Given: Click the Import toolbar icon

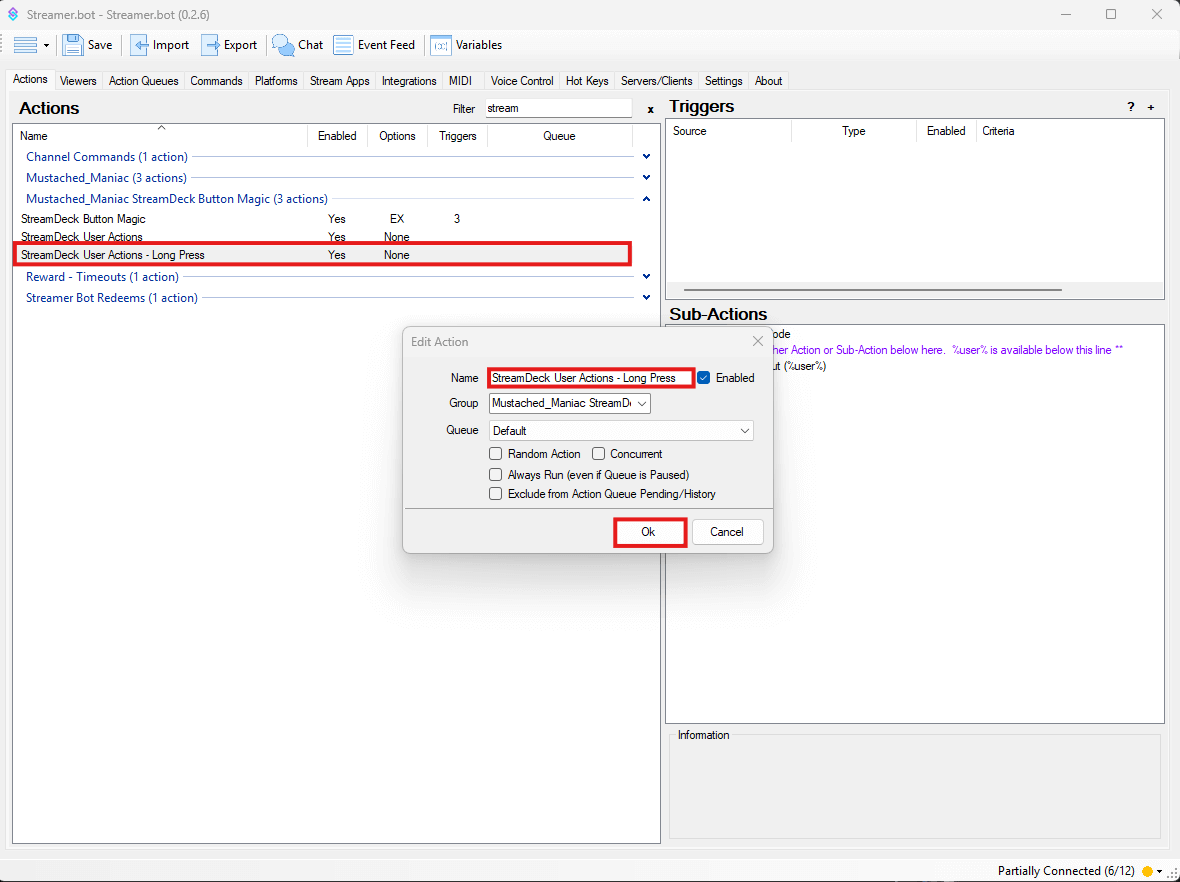Looking at the screenshot, I should click(x=140, y=45).
